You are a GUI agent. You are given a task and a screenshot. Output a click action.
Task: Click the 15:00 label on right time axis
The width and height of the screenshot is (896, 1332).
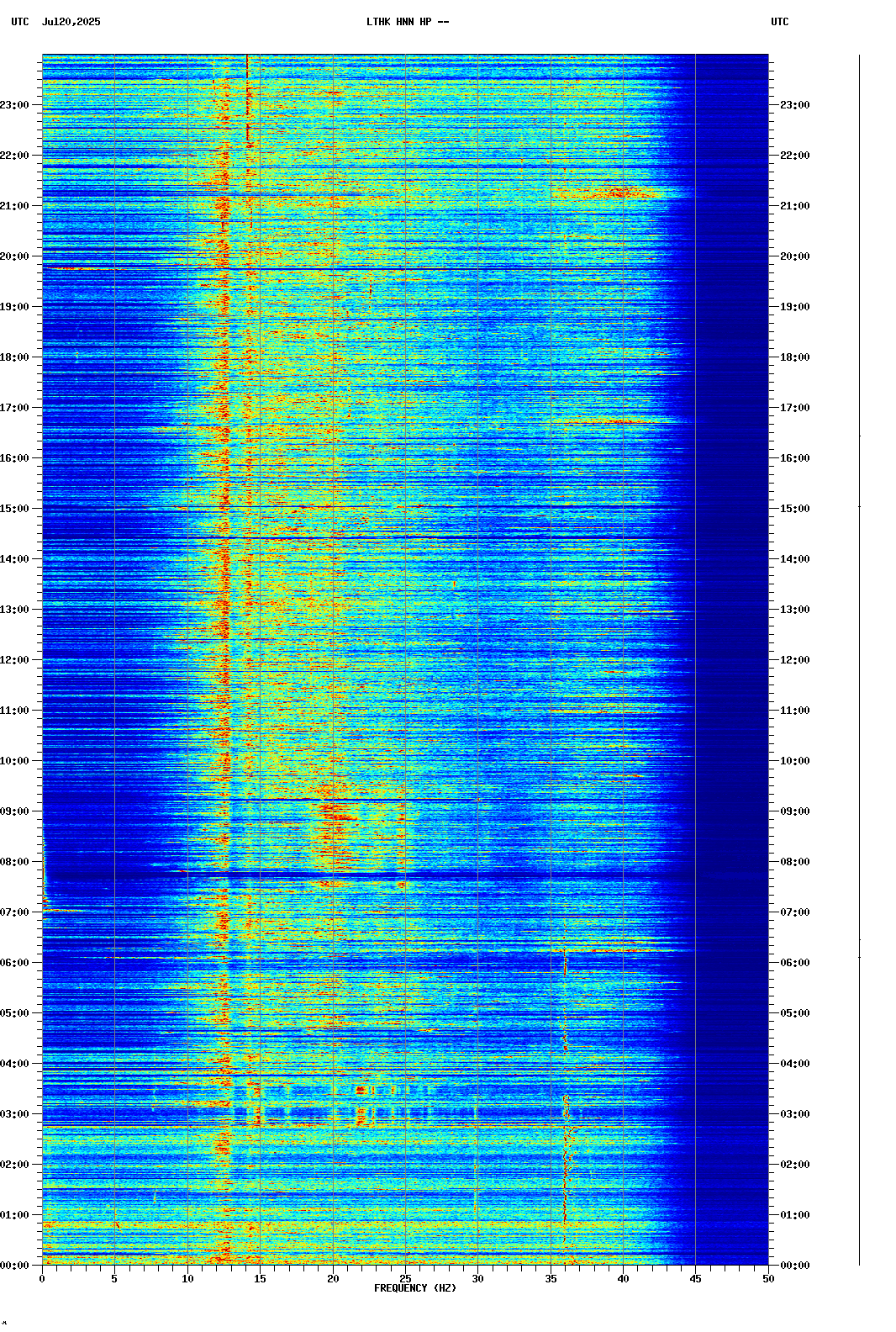pos(795,509)
